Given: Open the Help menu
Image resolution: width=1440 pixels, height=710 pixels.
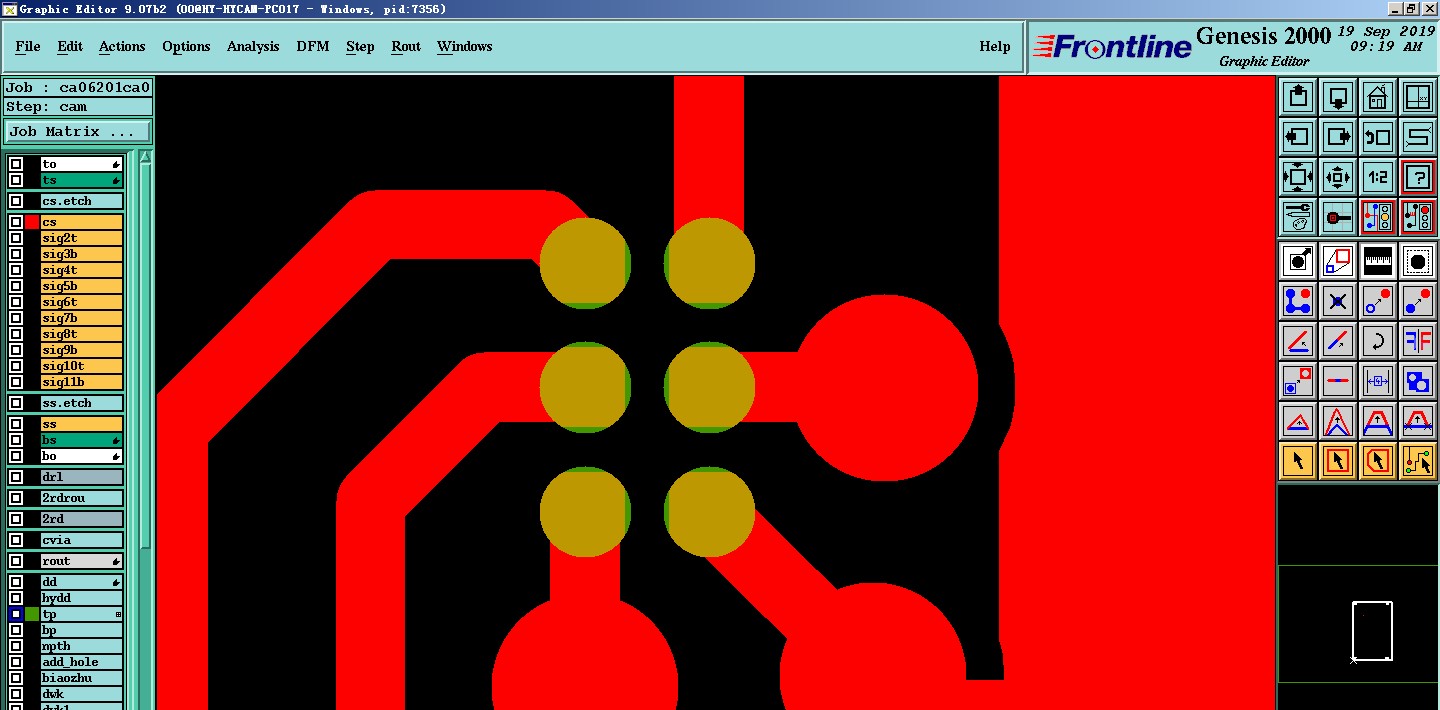Looking at the screenshot, I should coord(995,47).
